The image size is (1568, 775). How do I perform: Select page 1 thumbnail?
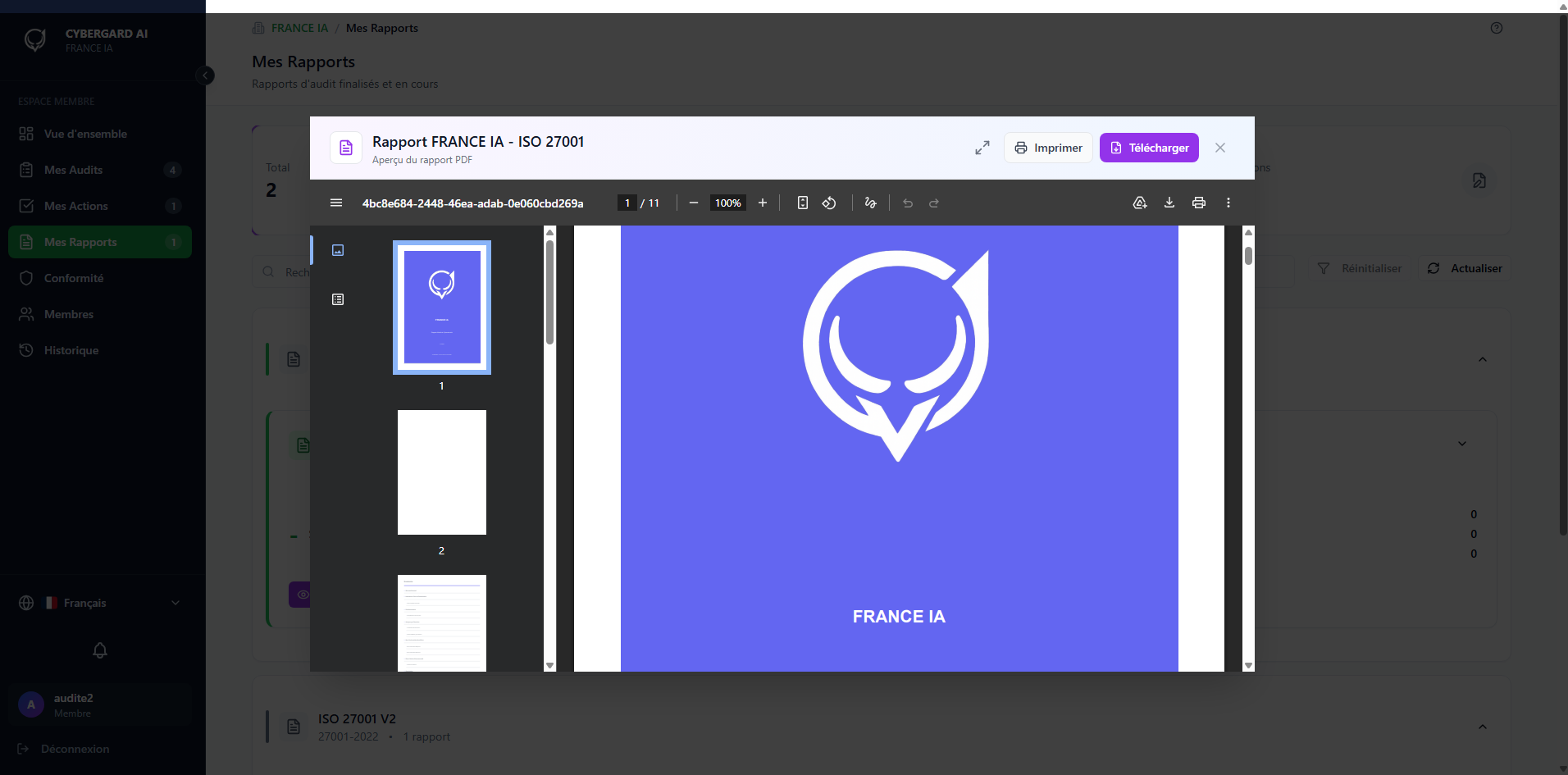tap(442, 308)
